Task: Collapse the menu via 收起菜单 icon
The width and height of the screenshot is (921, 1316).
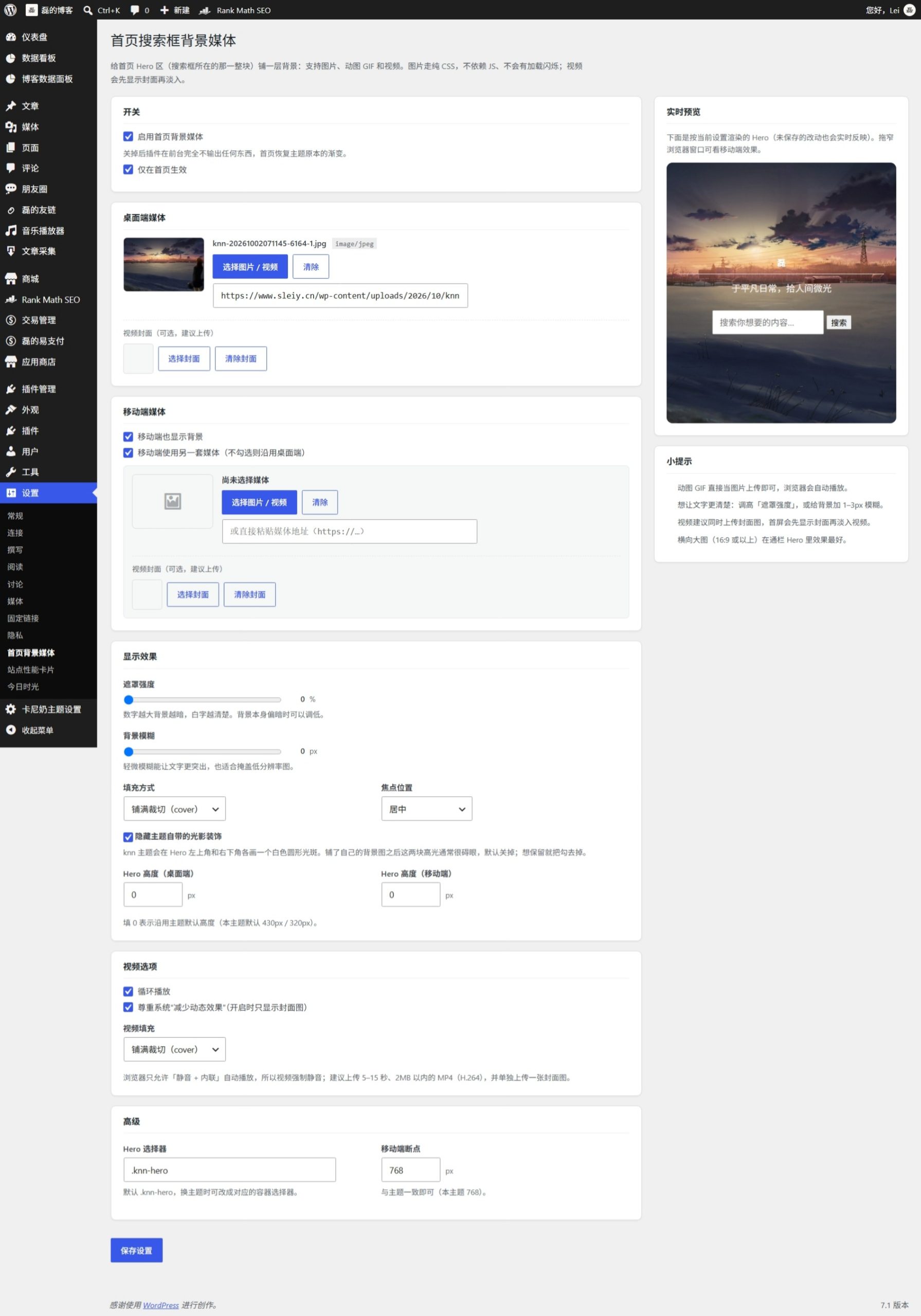Action: 11,729
